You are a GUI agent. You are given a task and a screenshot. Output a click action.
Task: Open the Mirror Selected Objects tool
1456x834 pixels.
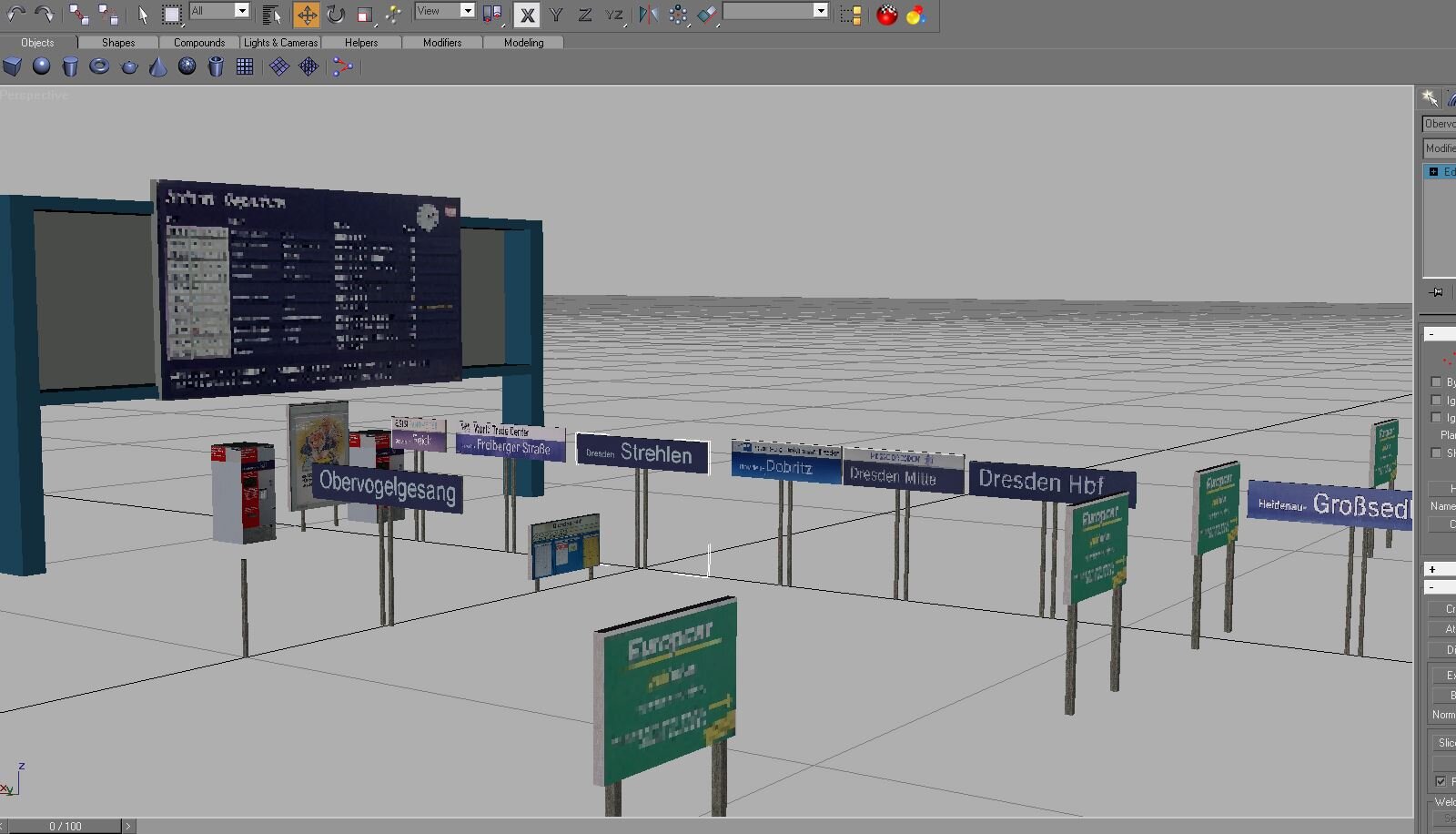648,15
